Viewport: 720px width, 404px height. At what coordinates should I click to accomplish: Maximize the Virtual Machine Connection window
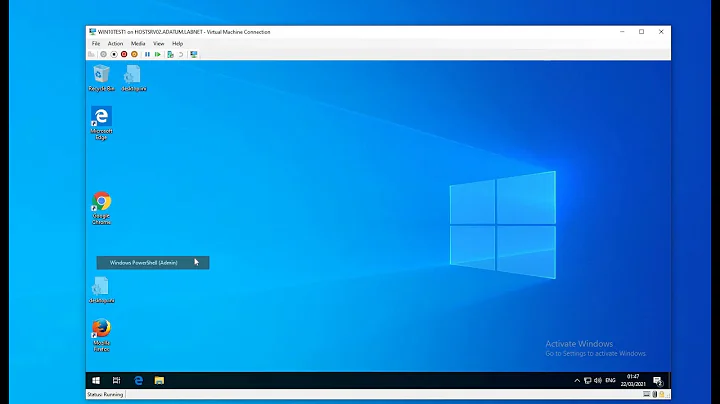(x=641, y=32)
